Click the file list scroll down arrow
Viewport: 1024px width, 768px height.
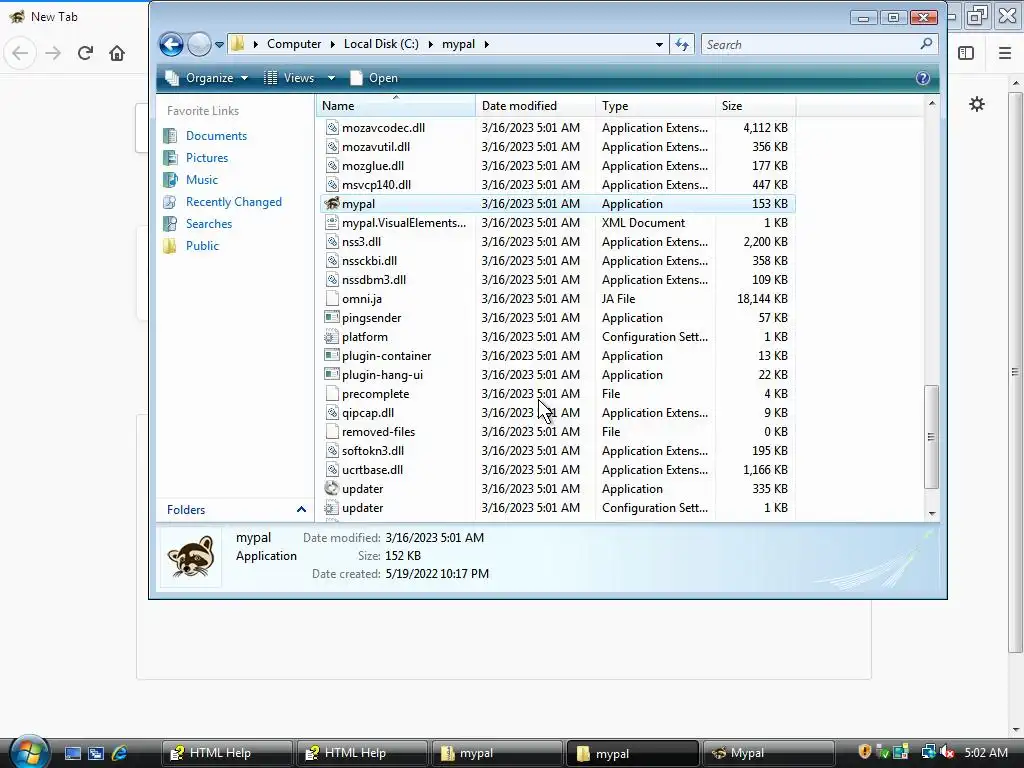click(x=932, y=513)
